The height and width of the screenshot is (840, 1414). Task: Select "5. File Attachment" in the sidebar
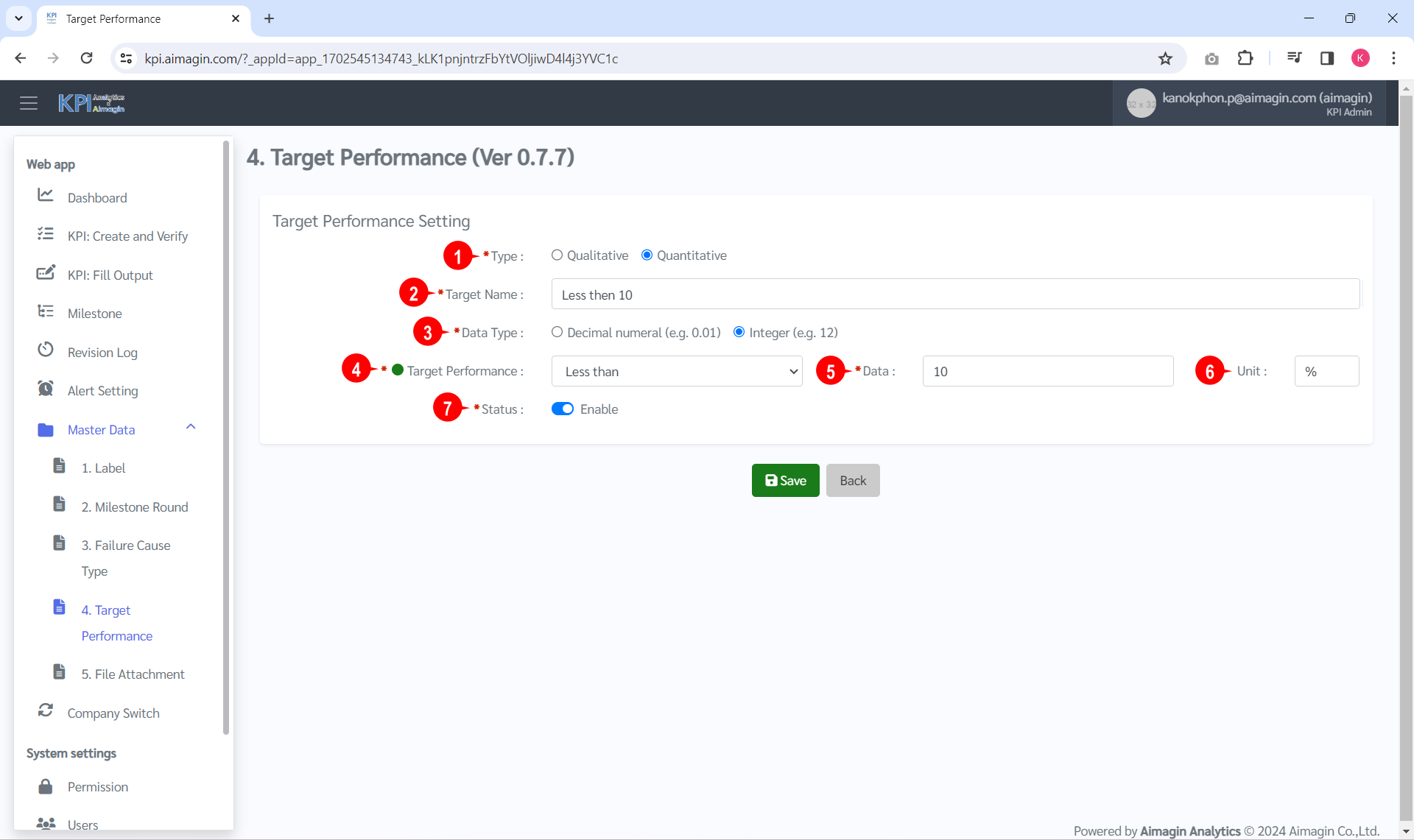point(133,674)
